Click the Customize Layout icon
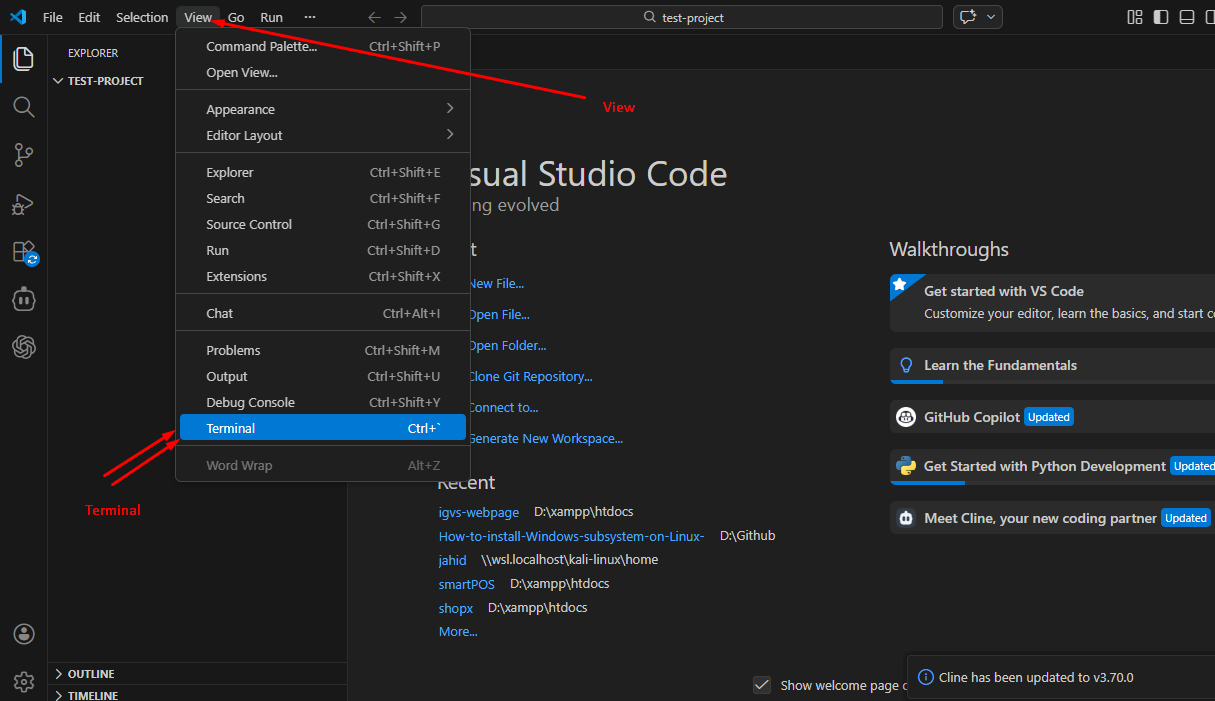This screenshot has width=1215, height=701. click(x=1134, y=17)
